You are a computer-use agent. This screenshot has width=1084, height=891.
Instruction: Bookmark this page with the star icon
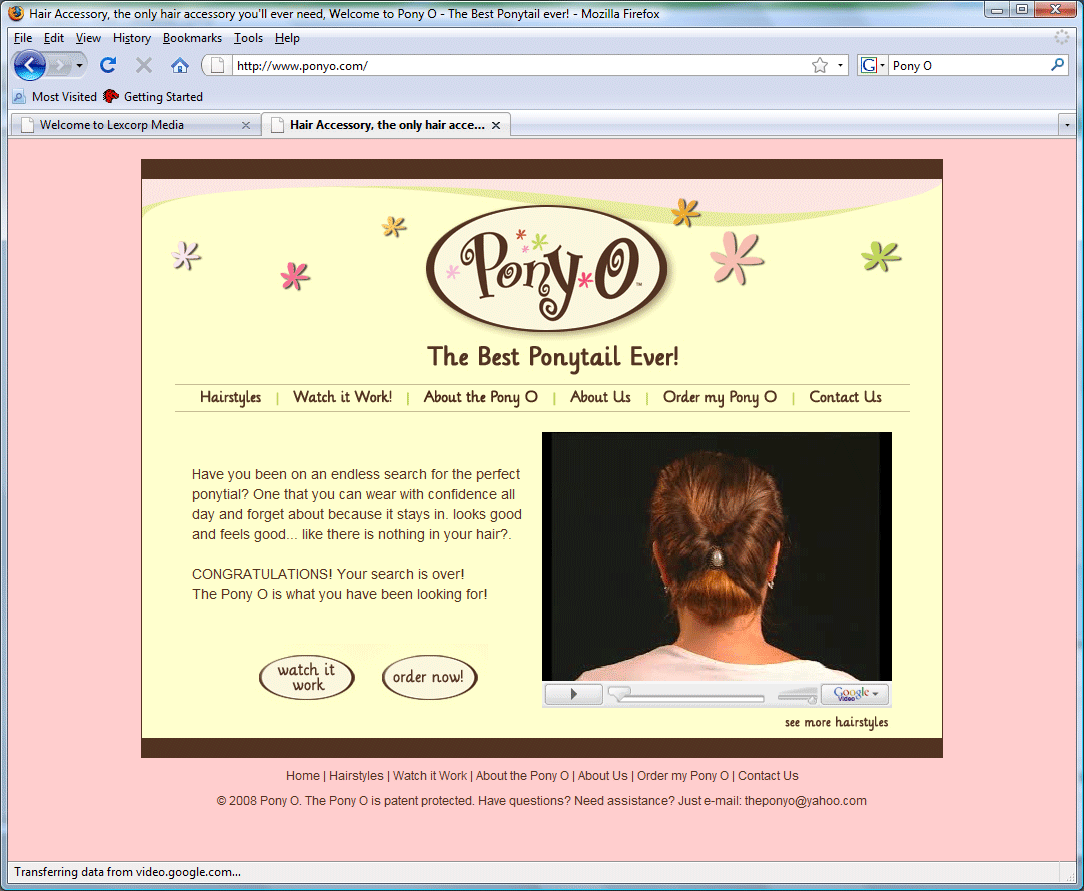(820, 66)
